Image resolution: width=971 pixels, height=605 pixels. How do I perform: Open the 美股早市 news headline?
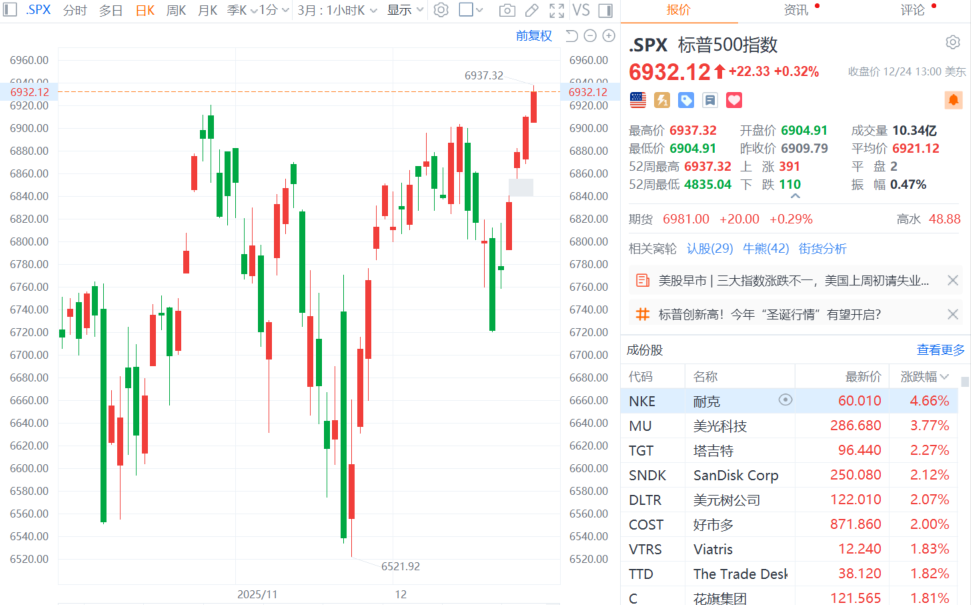(x=793, y=281)
